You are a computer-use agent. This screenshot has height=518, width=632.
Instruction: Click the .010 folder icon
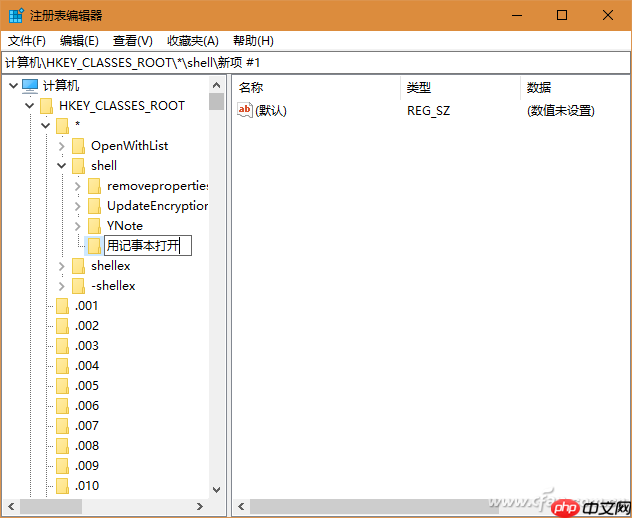point(62,486)
